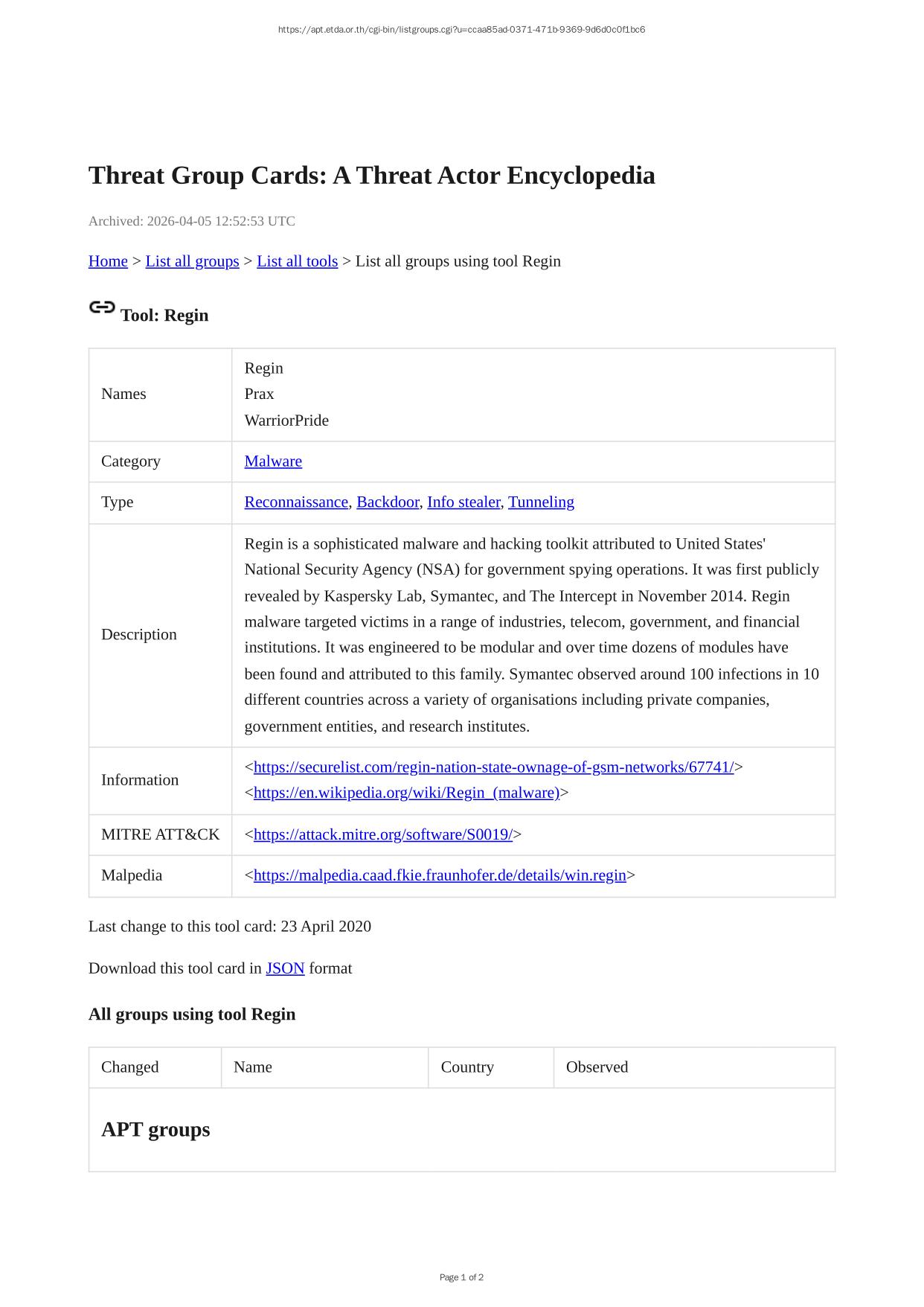Select the Reconnaissance type link
Viewport: 924px width, 1307px height.
coord(296,502)
